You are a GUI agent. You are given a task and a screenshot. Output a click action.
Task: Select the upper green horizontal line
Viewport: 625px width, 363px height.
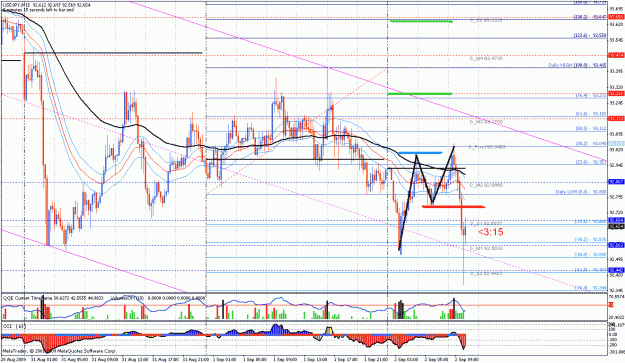421,21
